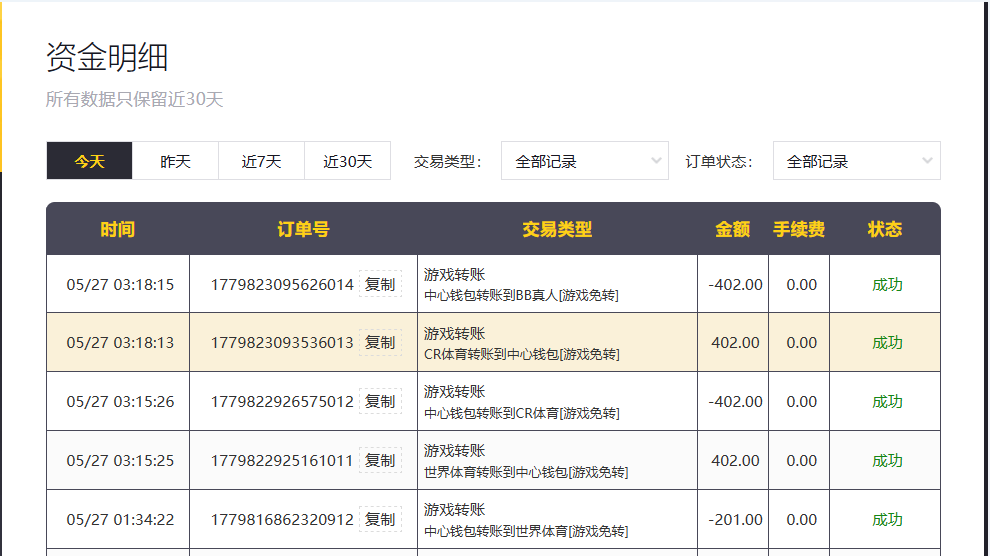Copy order number 1779823093536013
Screen dimensions: 990x556
click(x=380, y=343)
